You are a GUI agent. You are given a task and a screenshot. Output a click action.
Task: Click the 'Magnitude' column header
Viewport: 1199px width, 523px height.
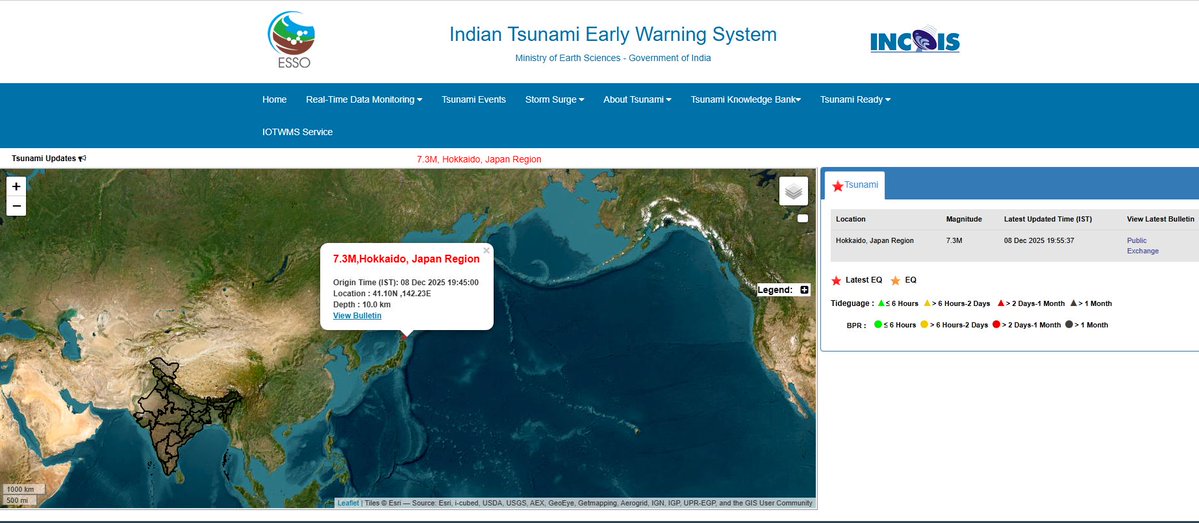(963, 219)
